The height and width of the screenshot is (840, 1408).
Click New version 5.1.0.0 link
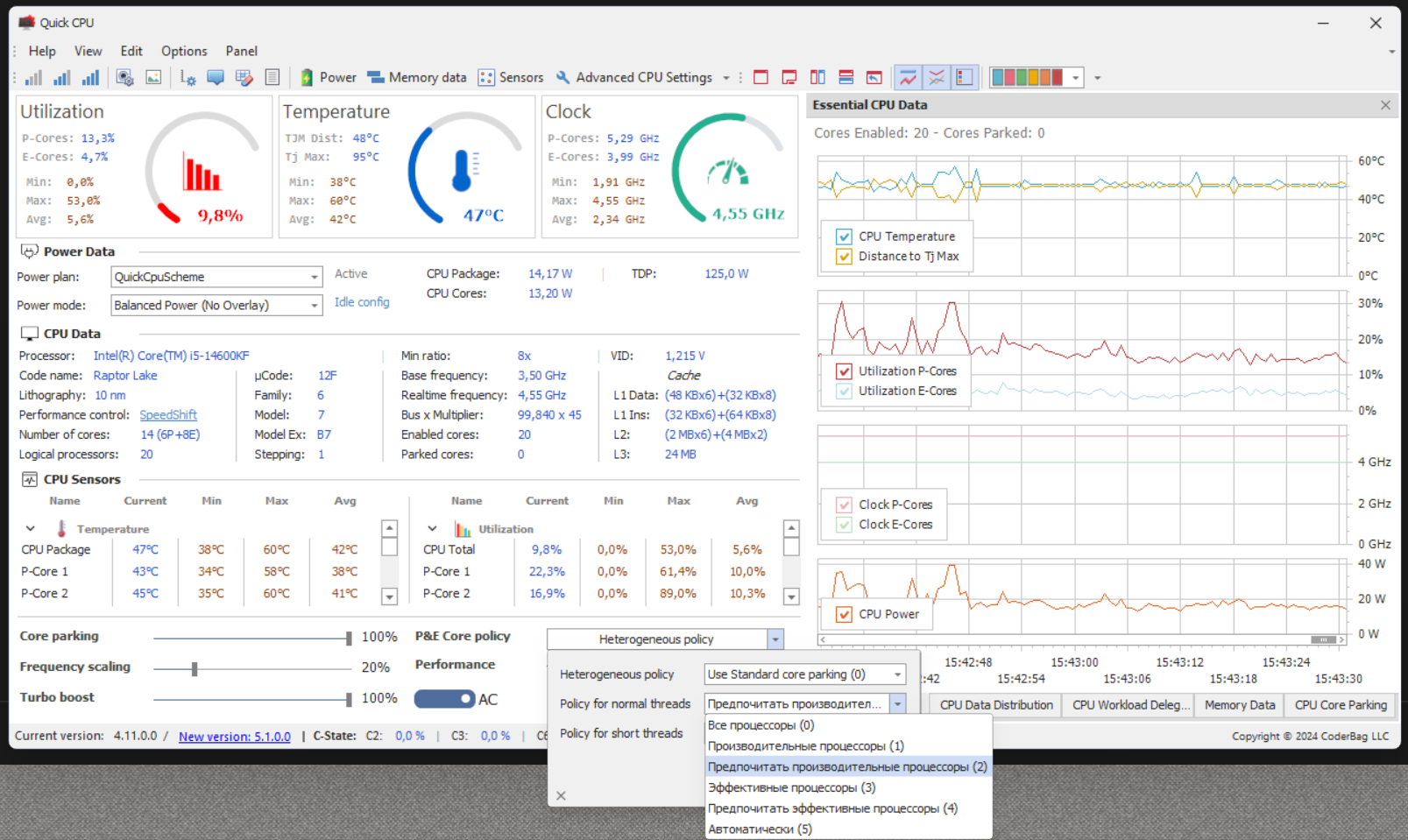(235, 737)
